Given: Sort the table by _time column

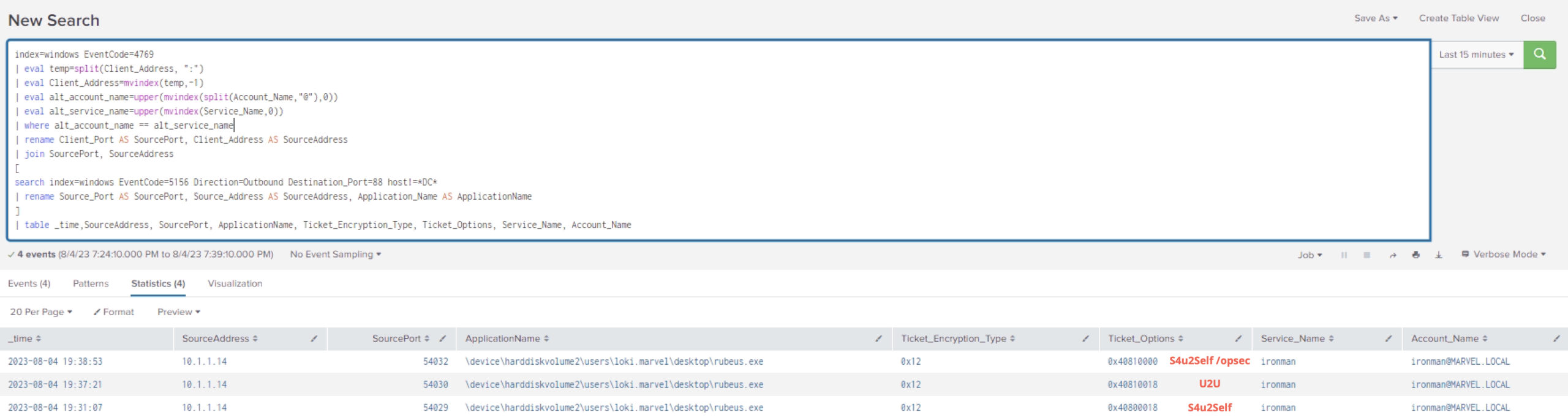Looking at the screenshot, I should (39, 338).
